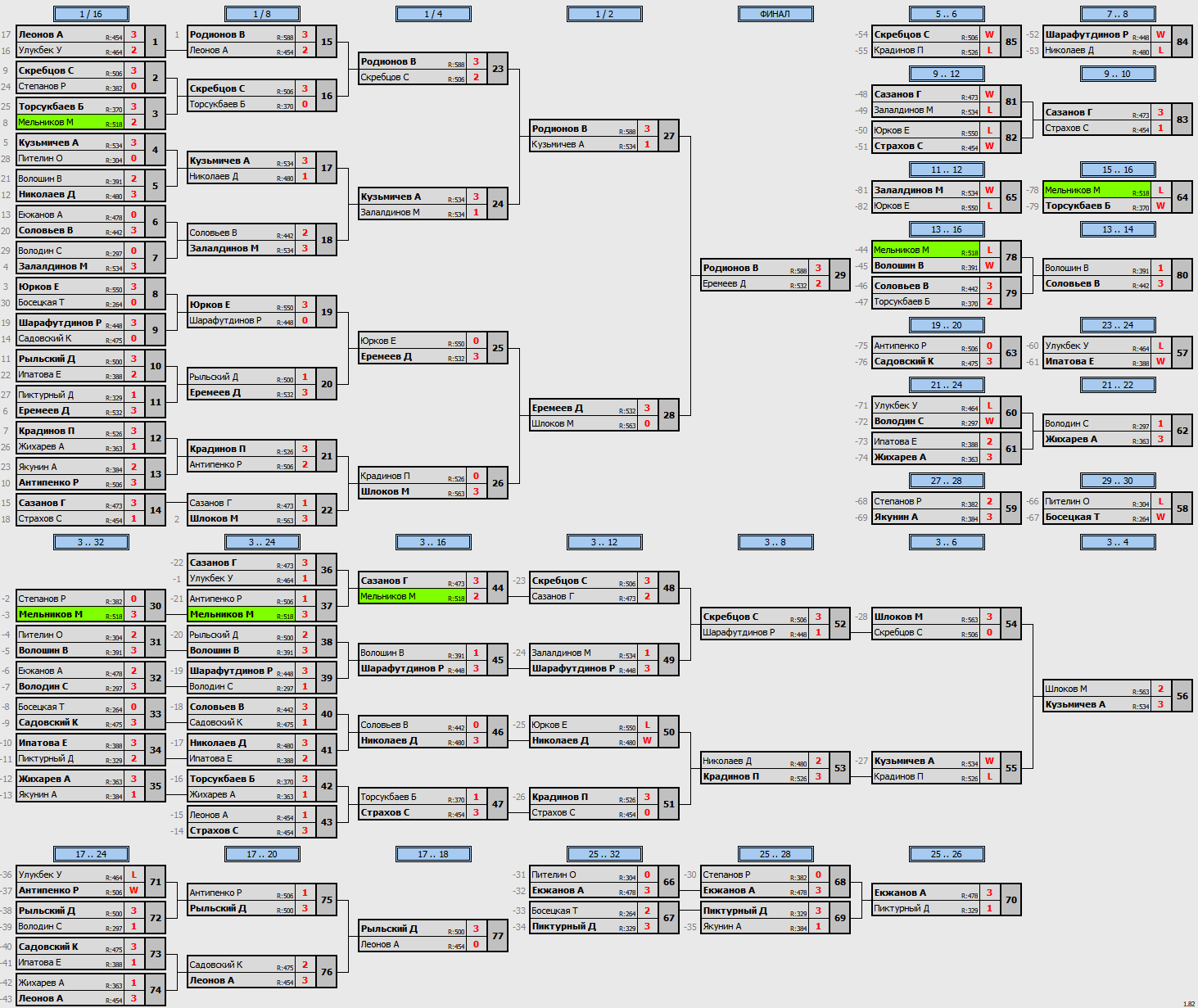Click the '17 .. 24' bracket header
The image size is (1198, 1008).
(91, 854)
